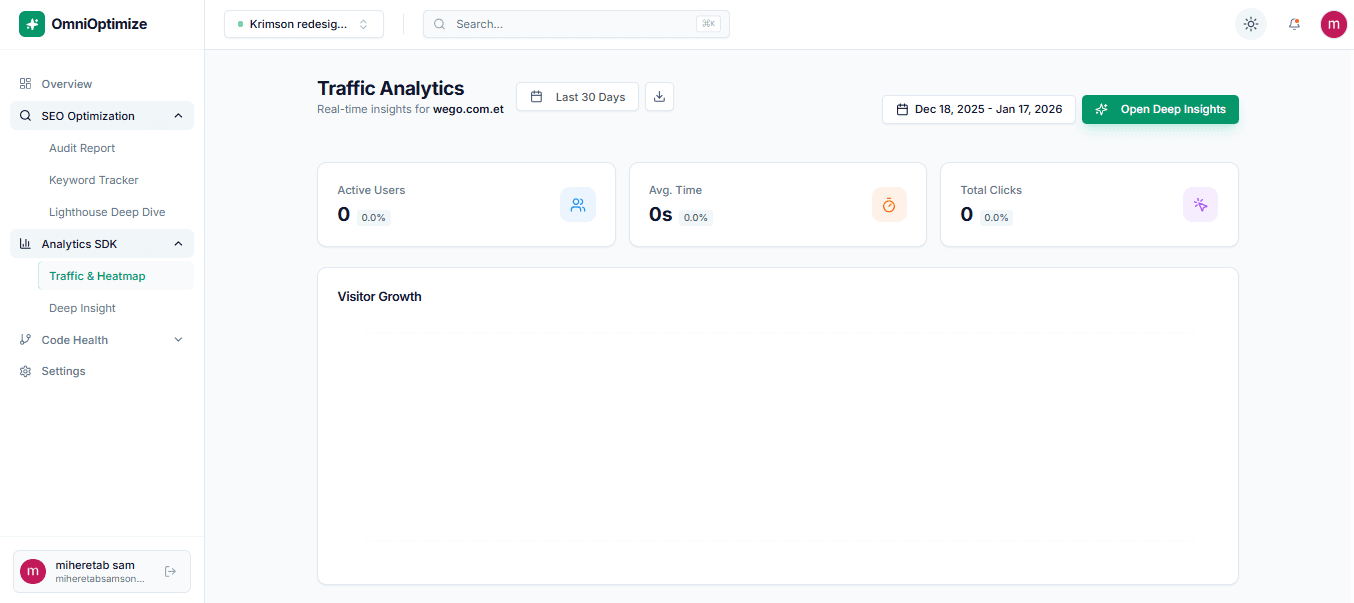The image size is (1354, 603).
Task: Open Deep Insight page
Action: pos(82,308)
